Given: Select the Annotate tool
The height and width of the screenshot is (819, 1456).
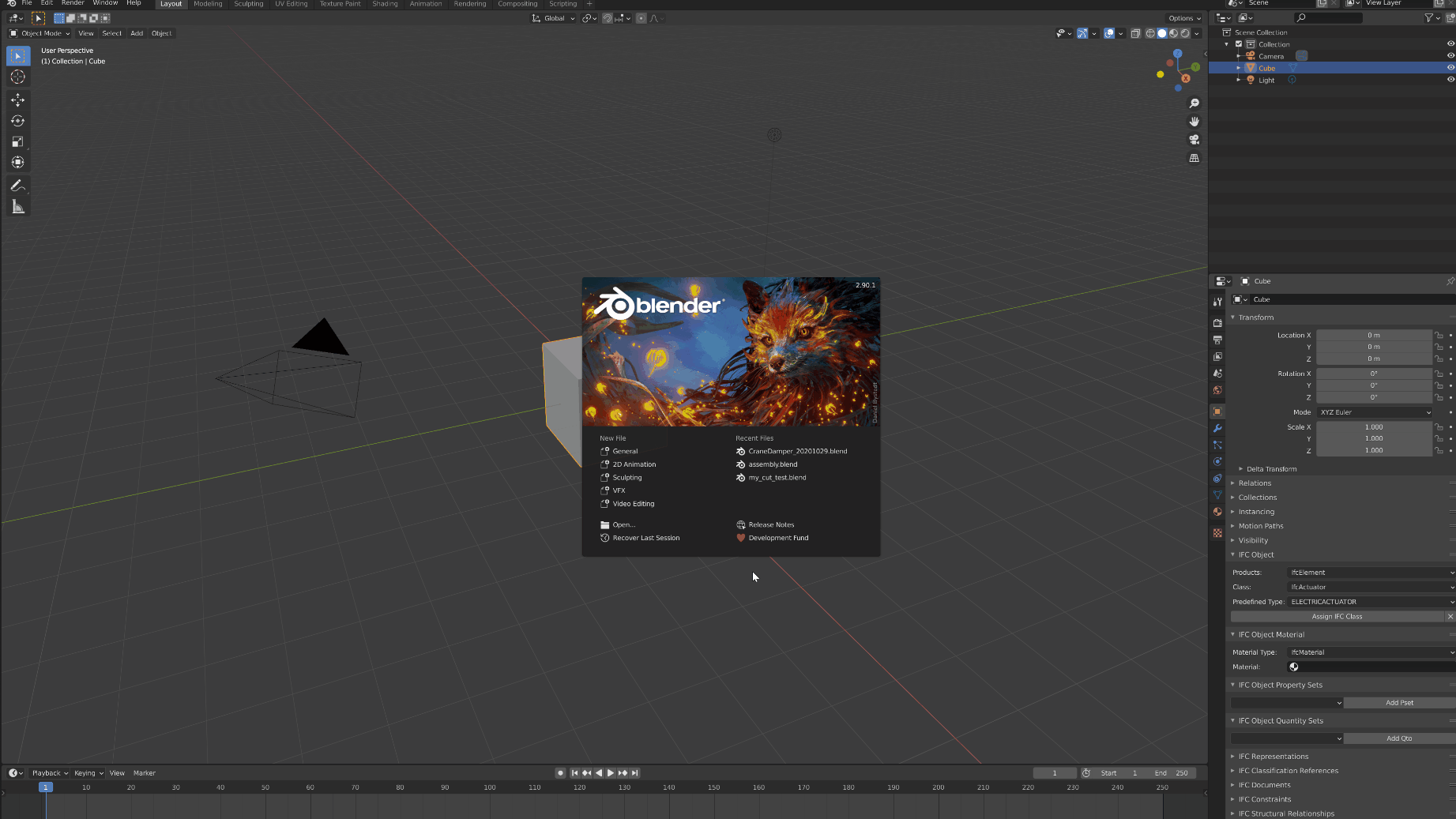Looking at the screenshot, I should pyautogui.click(x=18, y=186).
